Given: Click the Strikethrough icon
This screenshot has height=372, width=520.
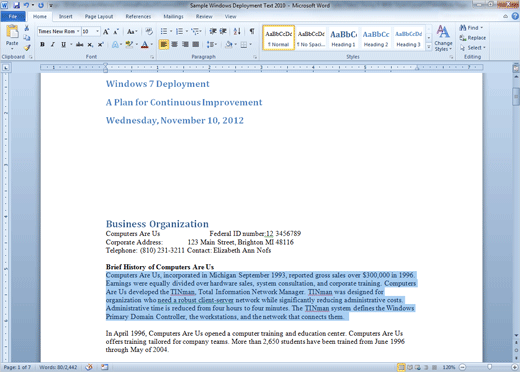Looking at the screenshot, I should pos(79,44).
